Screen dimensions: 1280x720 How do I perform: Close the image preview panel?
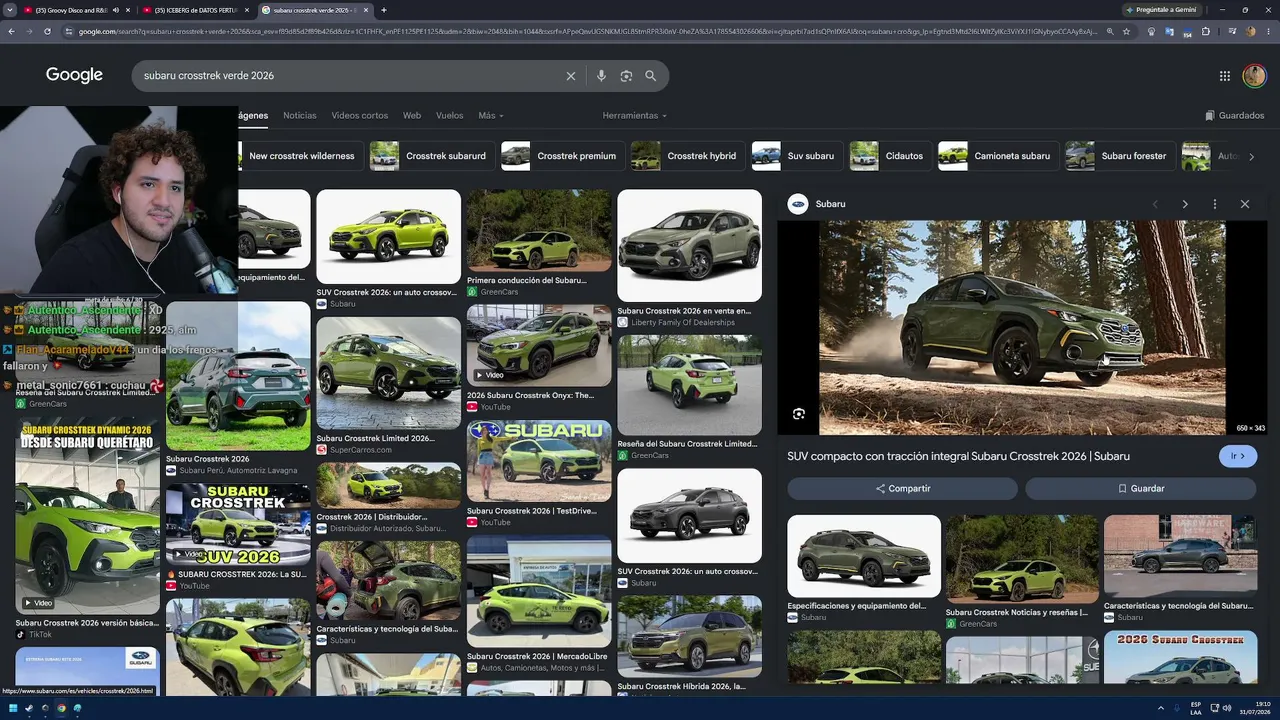(1245, 204)
